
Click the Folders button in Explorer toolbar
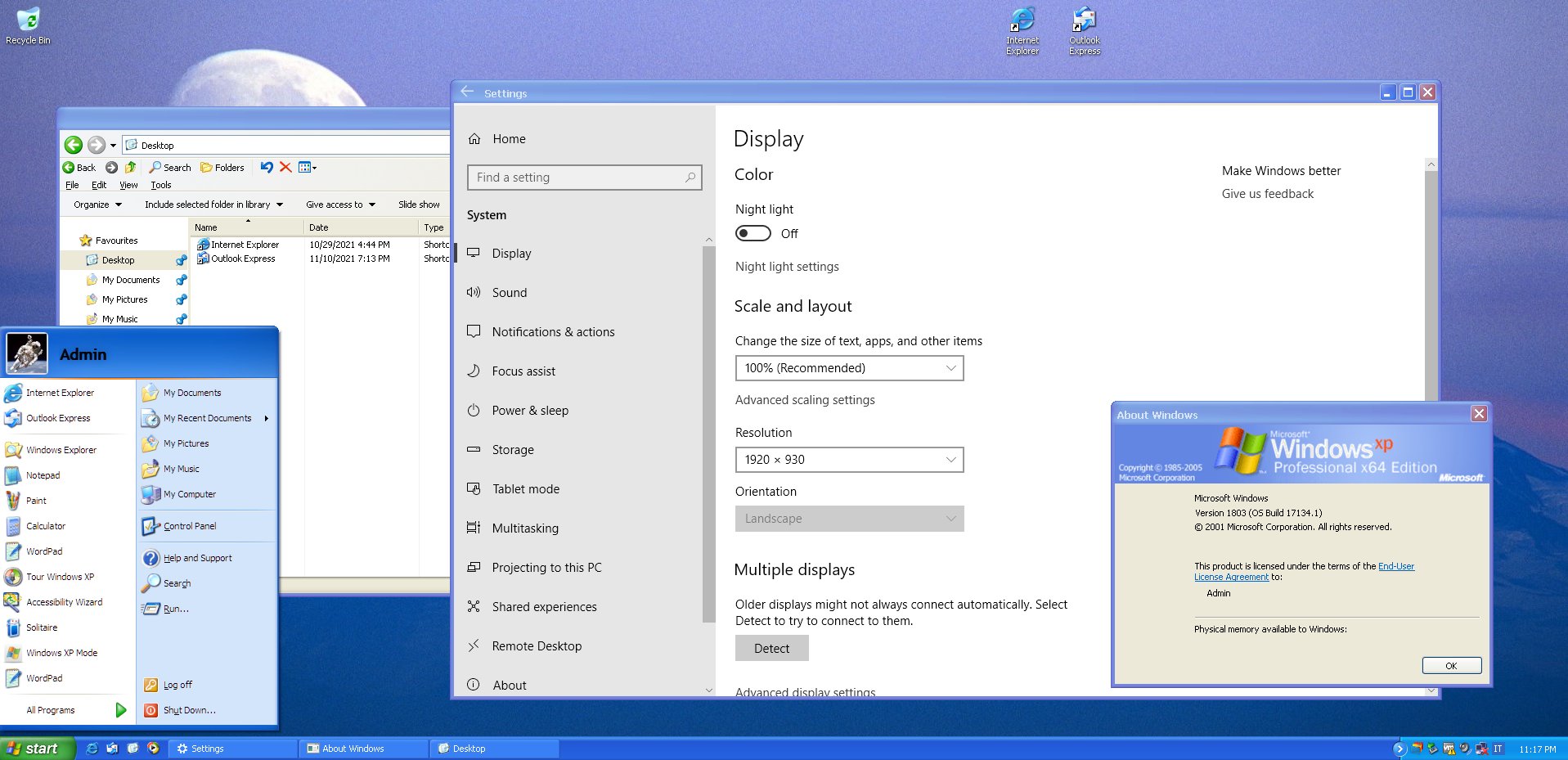coord(222,167)
